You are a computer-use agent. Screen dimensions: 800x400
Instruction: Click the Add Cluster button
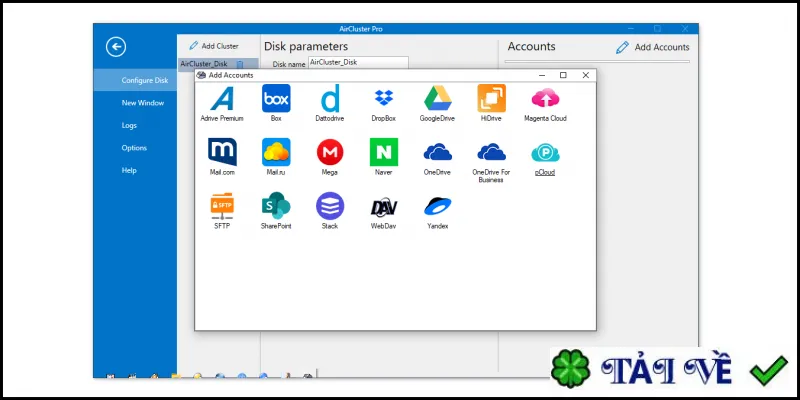pos(214,46)
